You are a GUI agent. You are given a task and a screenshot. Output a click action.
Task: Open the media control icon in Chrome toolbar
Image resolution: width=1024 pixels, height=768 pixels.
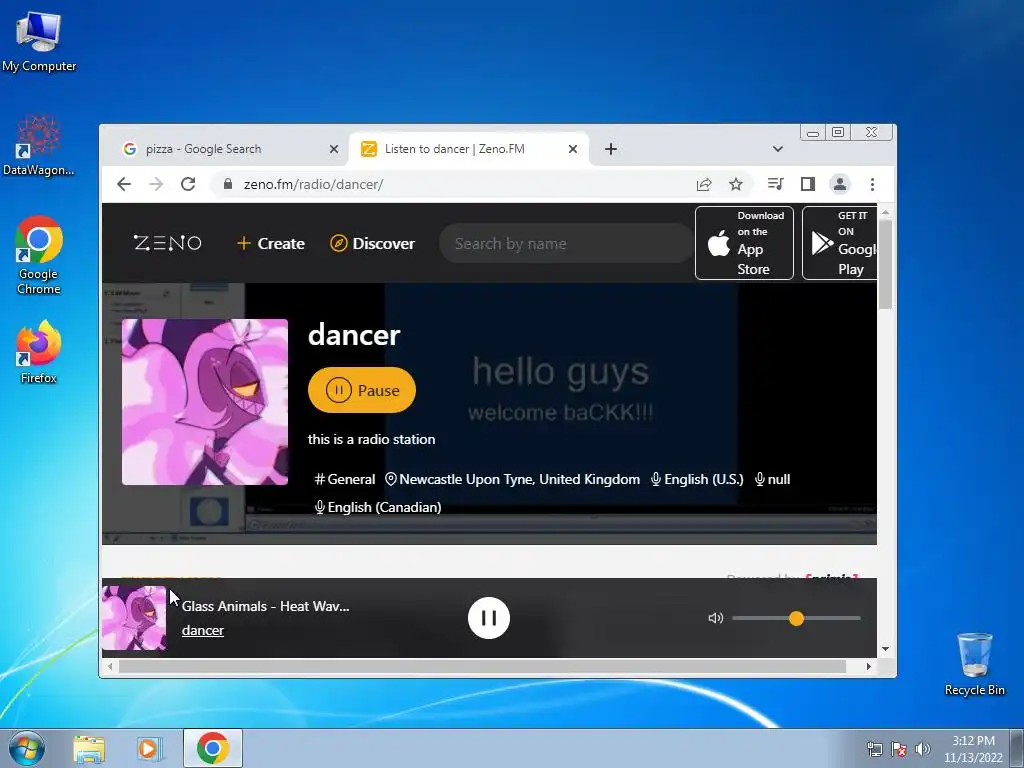tap(775, 184)
